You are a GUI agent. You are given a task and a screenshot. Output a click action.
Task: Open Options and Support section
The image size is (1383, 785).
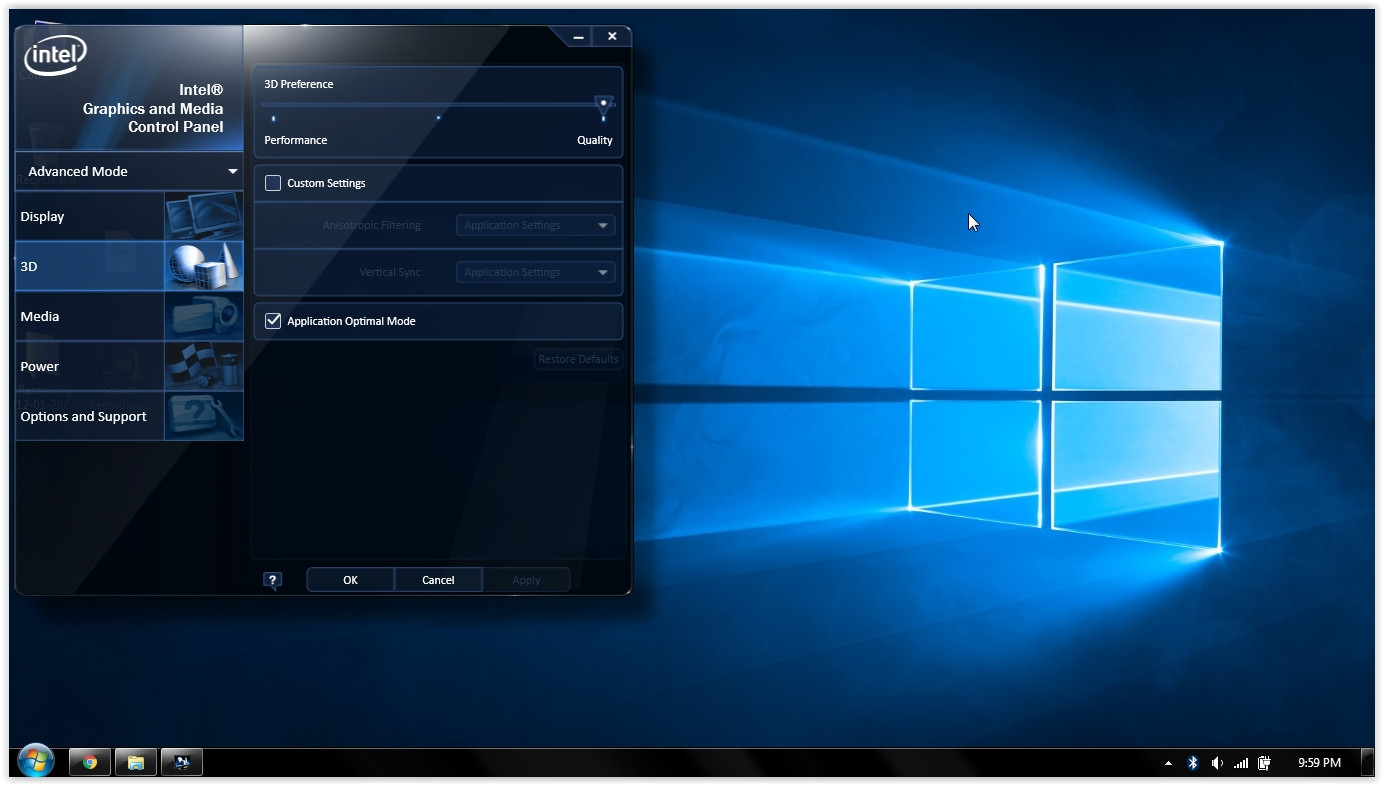129,416
